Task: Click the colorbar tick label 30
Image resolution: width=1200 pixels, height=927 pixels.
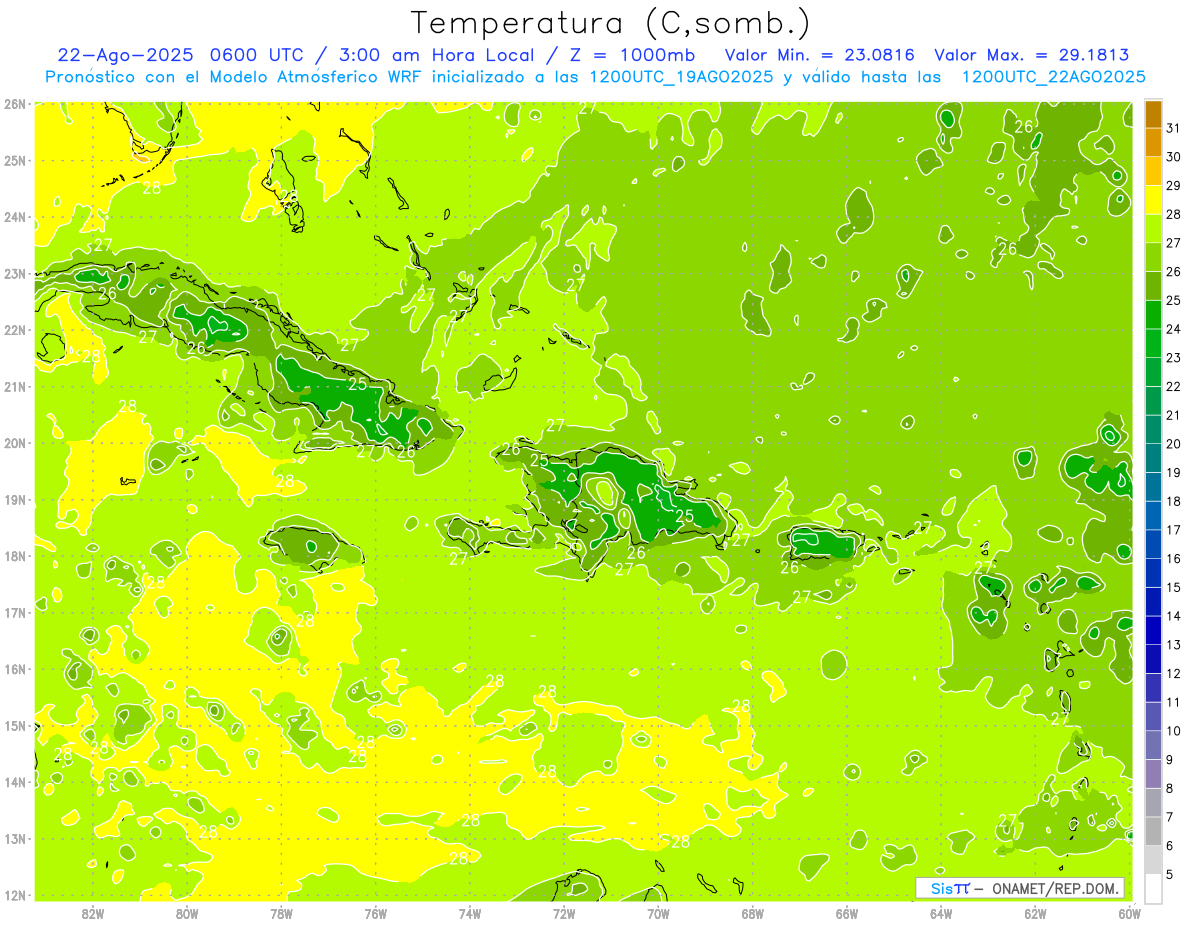Action: tap(1174, 157)
